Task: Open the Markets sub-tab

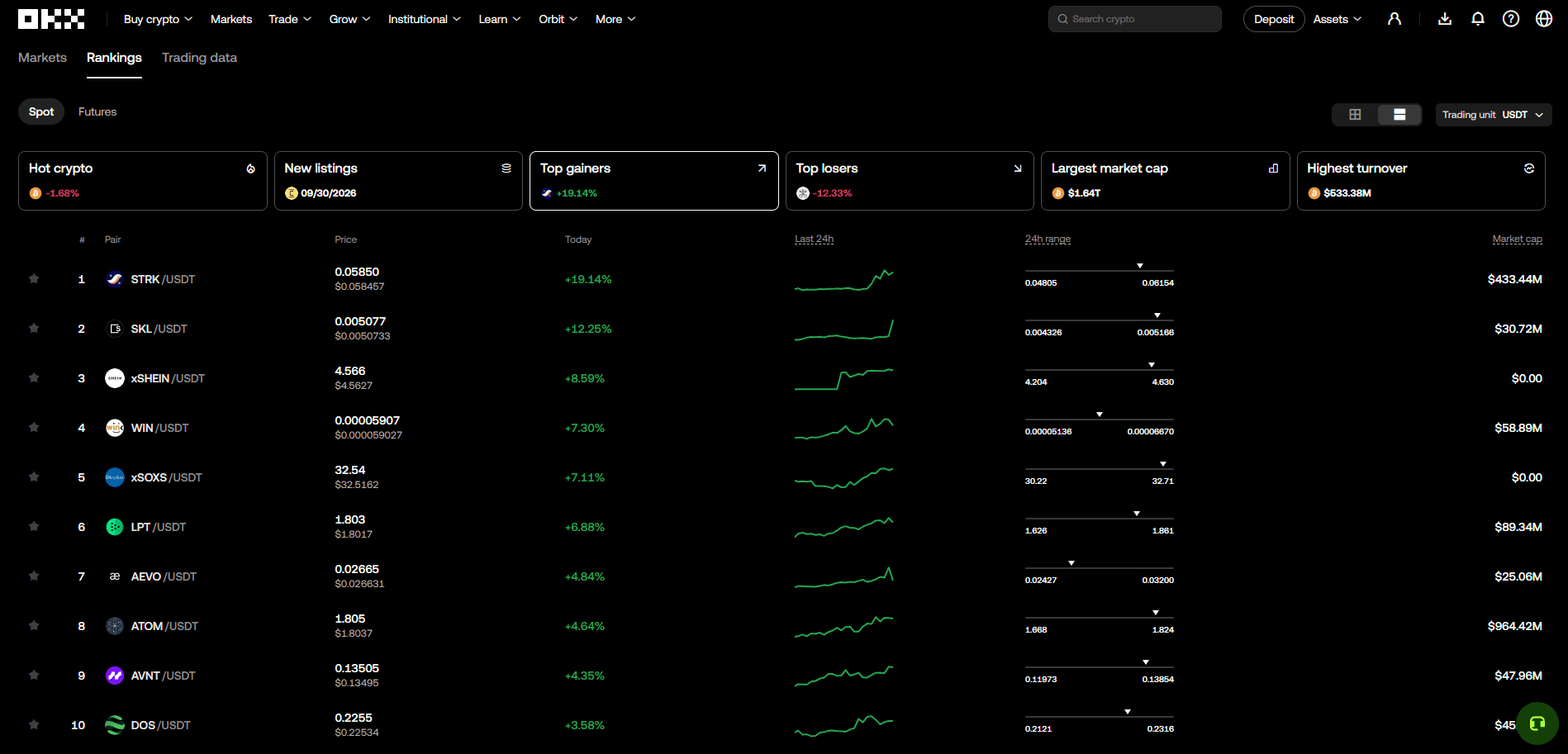Action: (42, 58)
